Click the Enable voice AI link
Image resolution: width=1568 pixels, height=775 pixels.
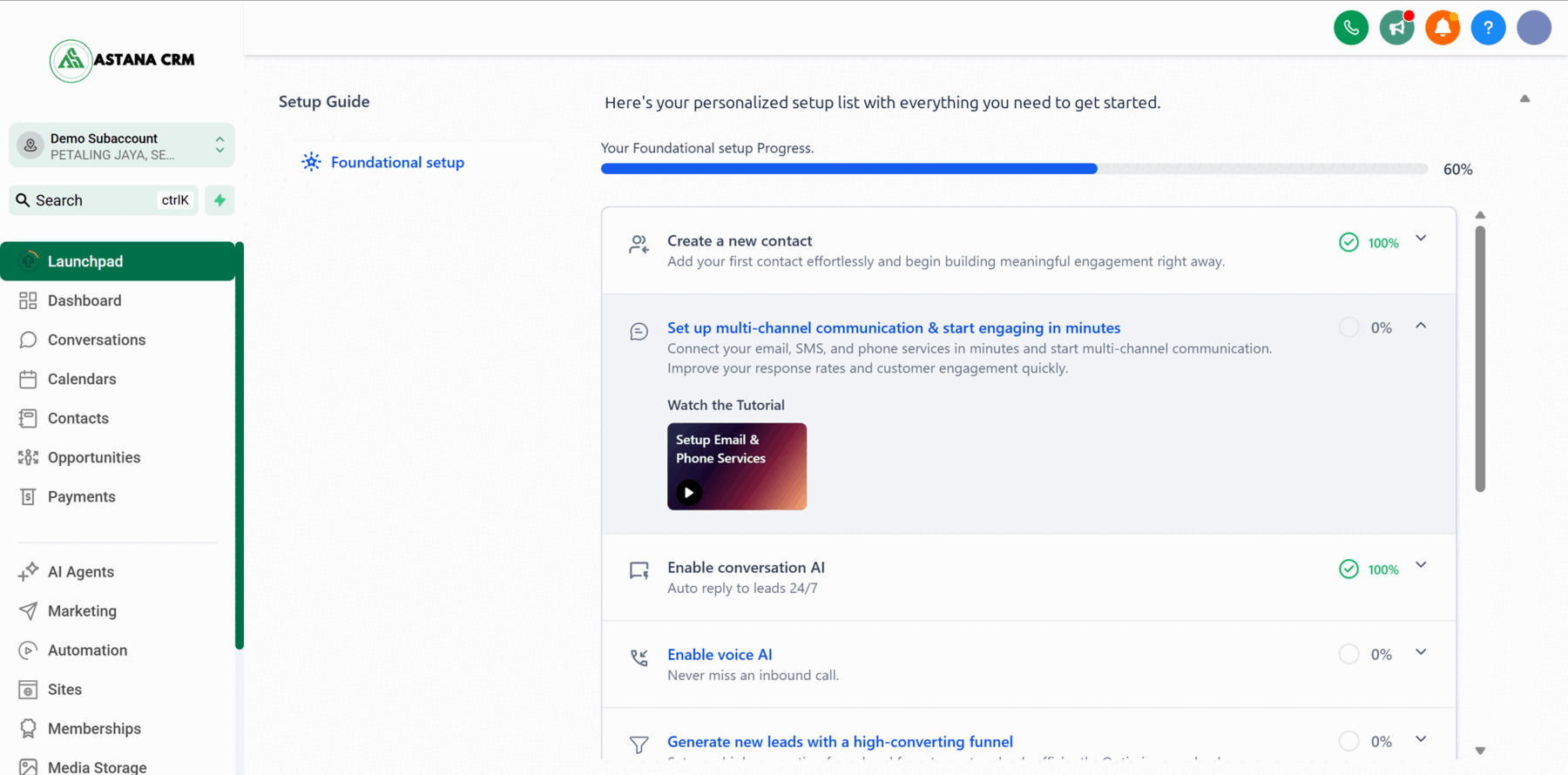tap(720, 654)
